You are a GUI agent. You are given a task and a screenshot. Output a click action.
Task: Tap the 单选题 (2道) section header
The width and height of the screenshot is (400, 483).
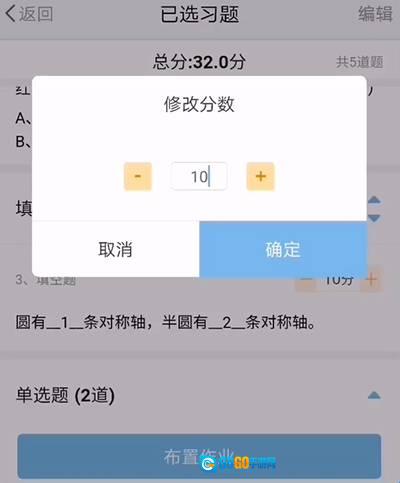point(65,395)
